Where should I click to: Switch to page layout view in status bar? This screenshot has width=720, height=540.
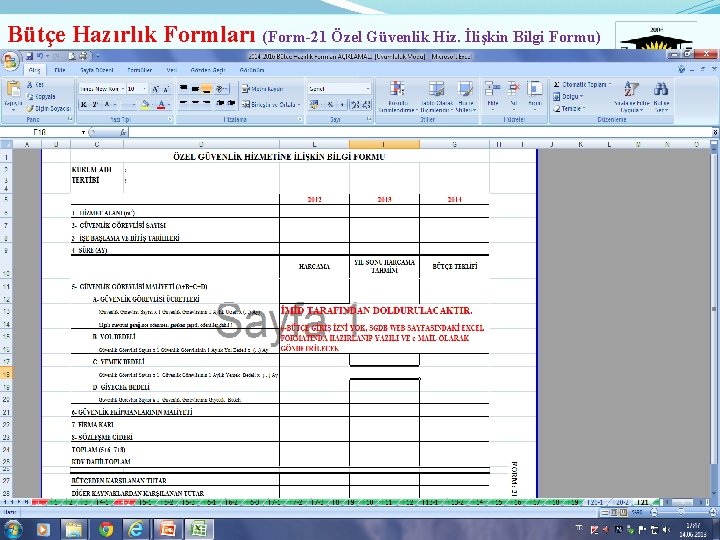click(x=613, y=512)
